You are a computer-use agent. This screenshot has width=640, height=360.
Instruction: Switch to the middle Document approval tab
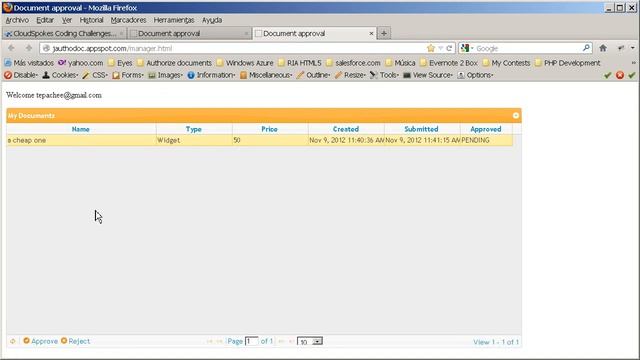point(189,33)
